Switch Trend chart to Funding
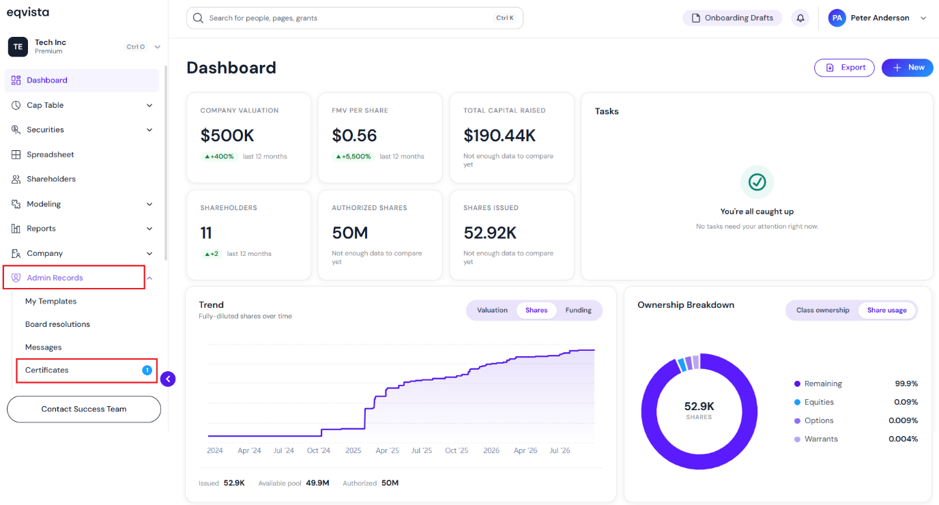Image resolution: width=939 pixels, height=505 pixels. pyautogui.click(x=578, y=310)
